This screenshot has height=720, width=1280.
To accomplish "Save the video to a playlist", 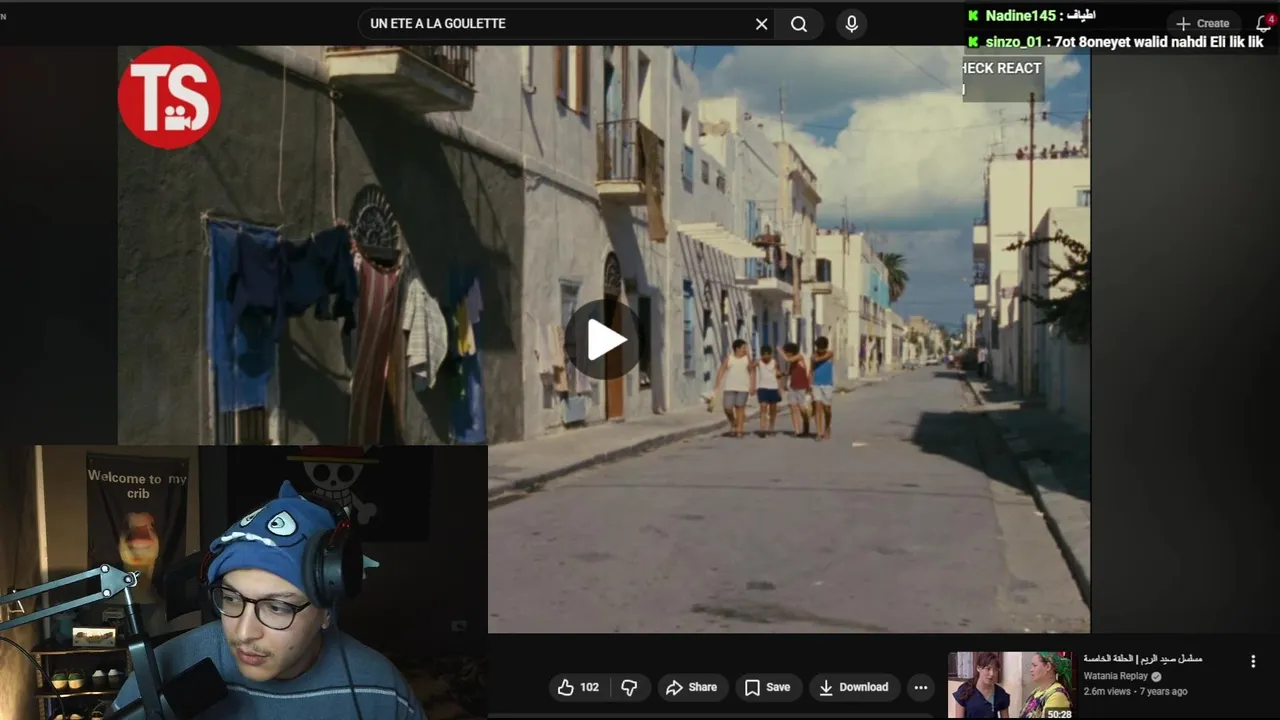I will pyautogui.click(x=767, y=687).
